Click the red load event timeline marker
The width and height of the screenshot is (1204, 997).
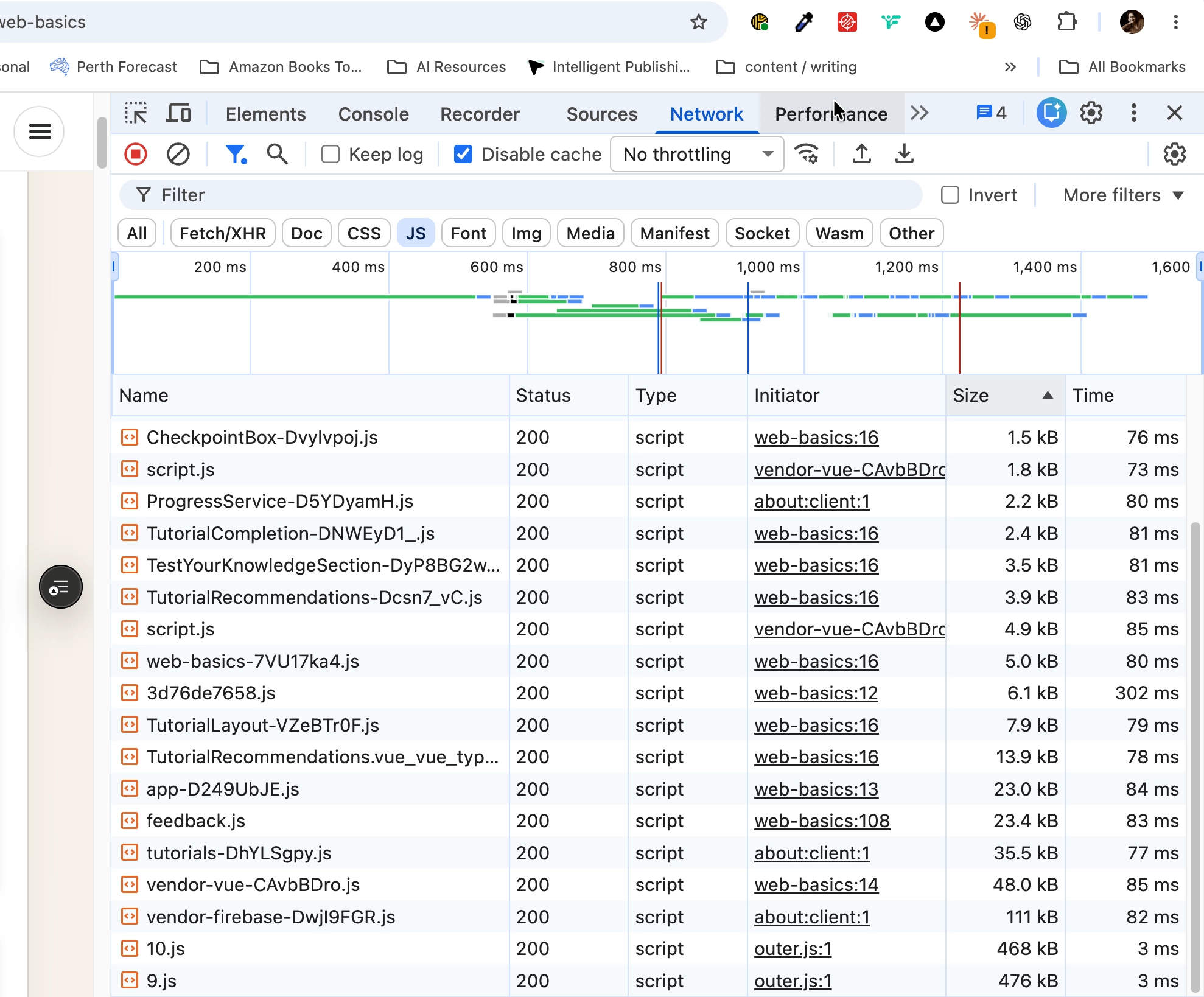[x=960, y=329]
